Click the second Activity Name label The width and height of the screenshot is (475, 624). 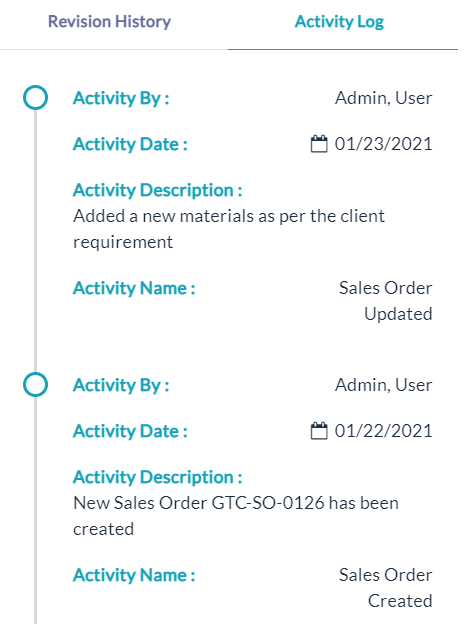[134, 575]
